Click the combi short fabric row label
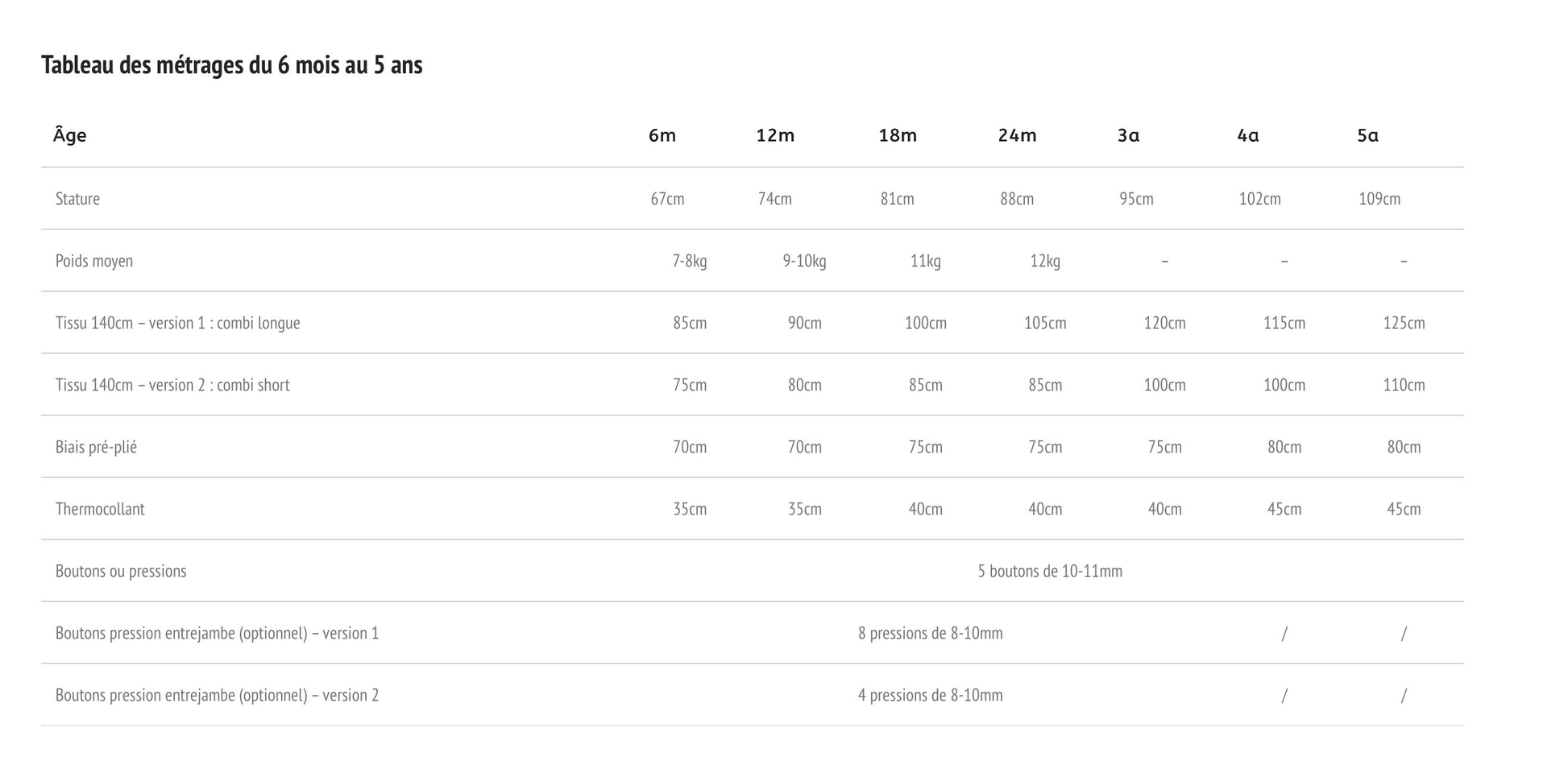1568x757 pixels. pos(172,385)
